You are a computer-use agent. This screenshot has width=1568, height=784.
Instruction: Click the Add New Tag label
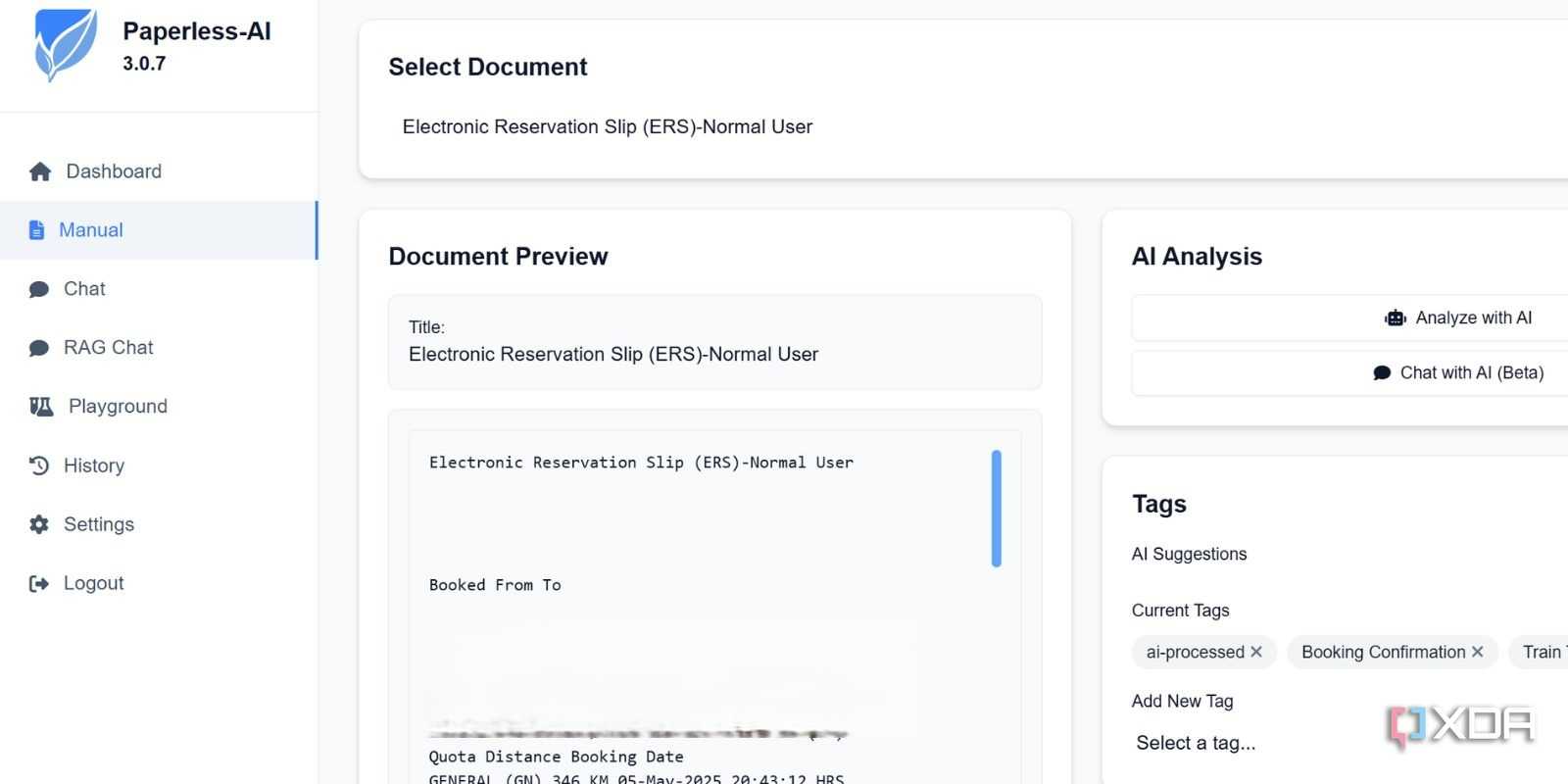click(1182, 701)
